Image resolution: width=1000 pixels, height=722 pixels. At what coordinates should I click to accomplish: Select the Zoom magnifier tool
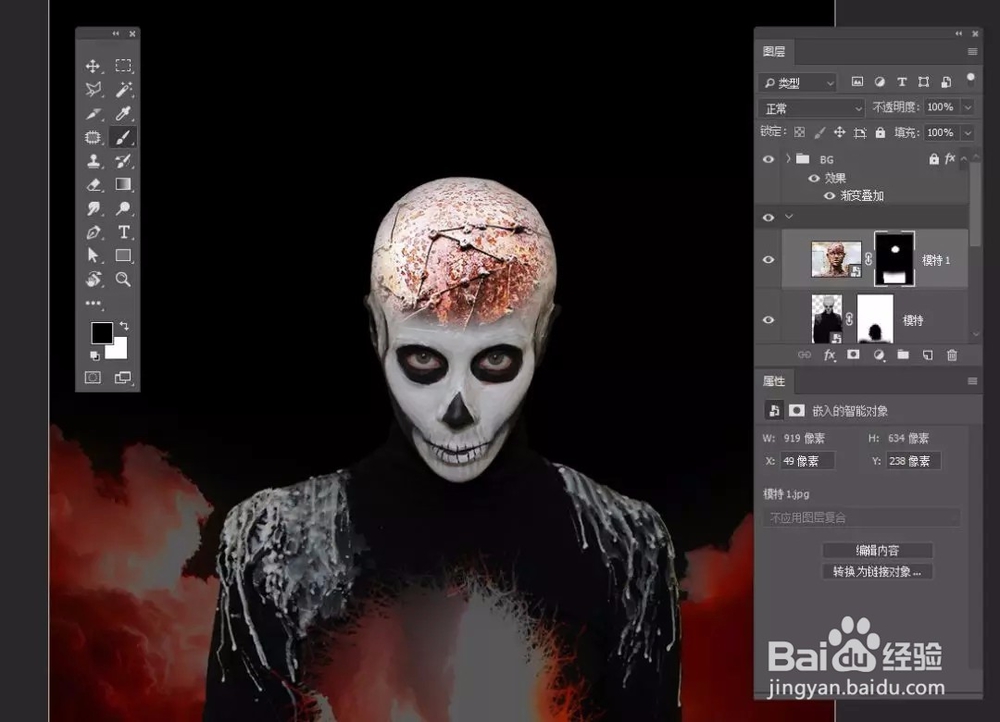tap(123, 279)
